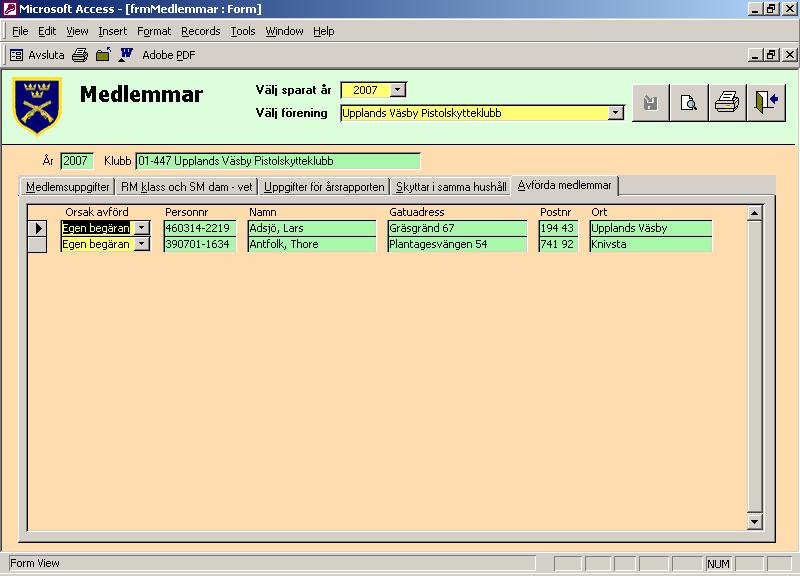Switch to RM klass och SM dam - vet tab
800x576 pixels.
(186, 187)
